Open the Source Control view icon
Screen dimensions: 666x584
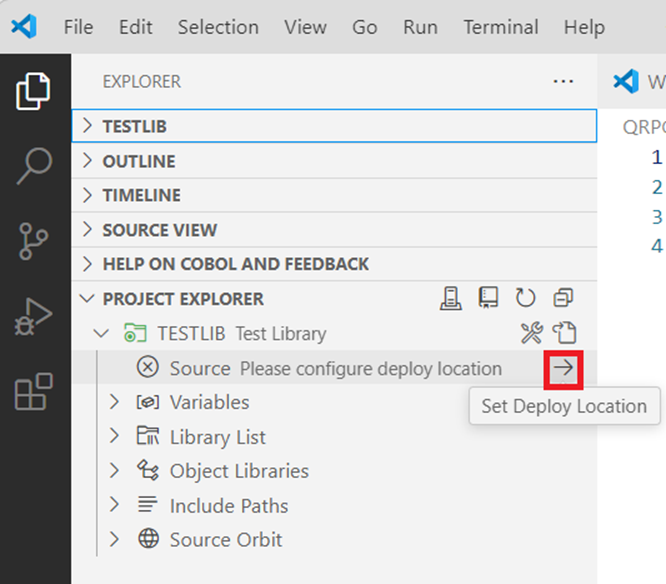pyautogui.click(x=34, y=241)
